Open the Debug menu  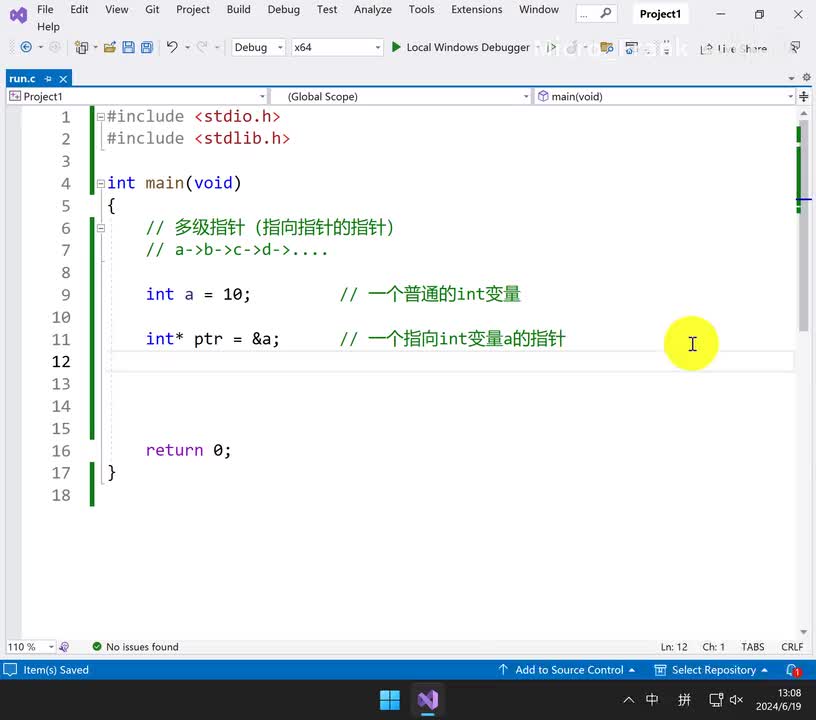(284, 9)
